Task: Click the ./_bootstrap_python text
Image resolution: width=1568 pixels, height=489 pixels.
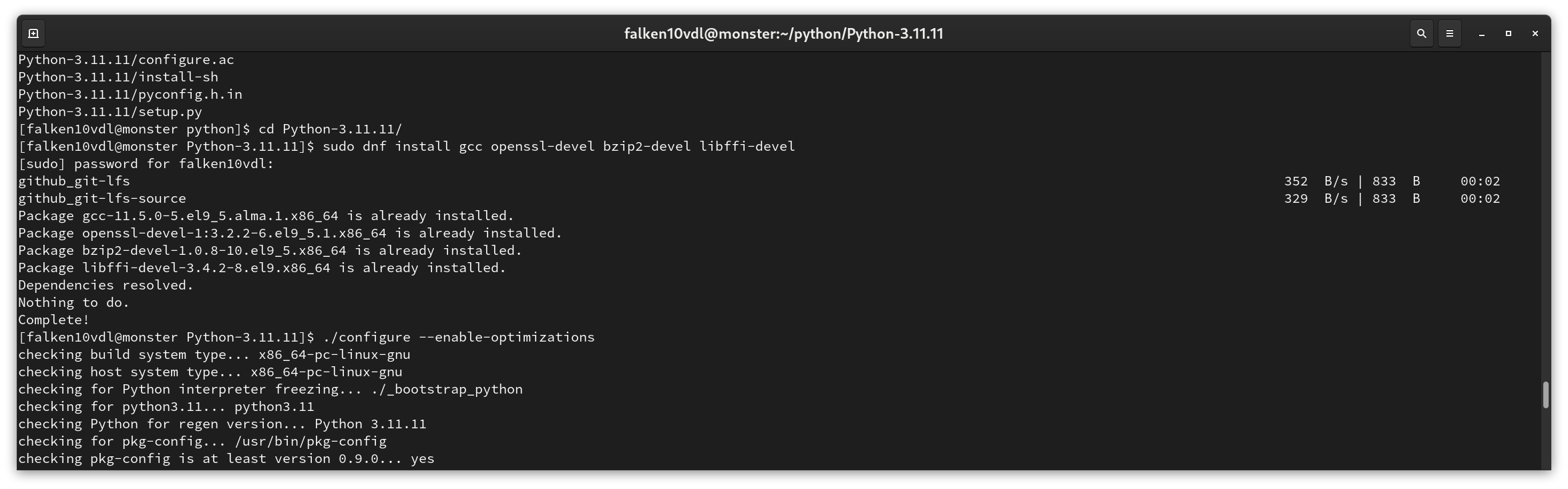Action: (x=447, y=389)
